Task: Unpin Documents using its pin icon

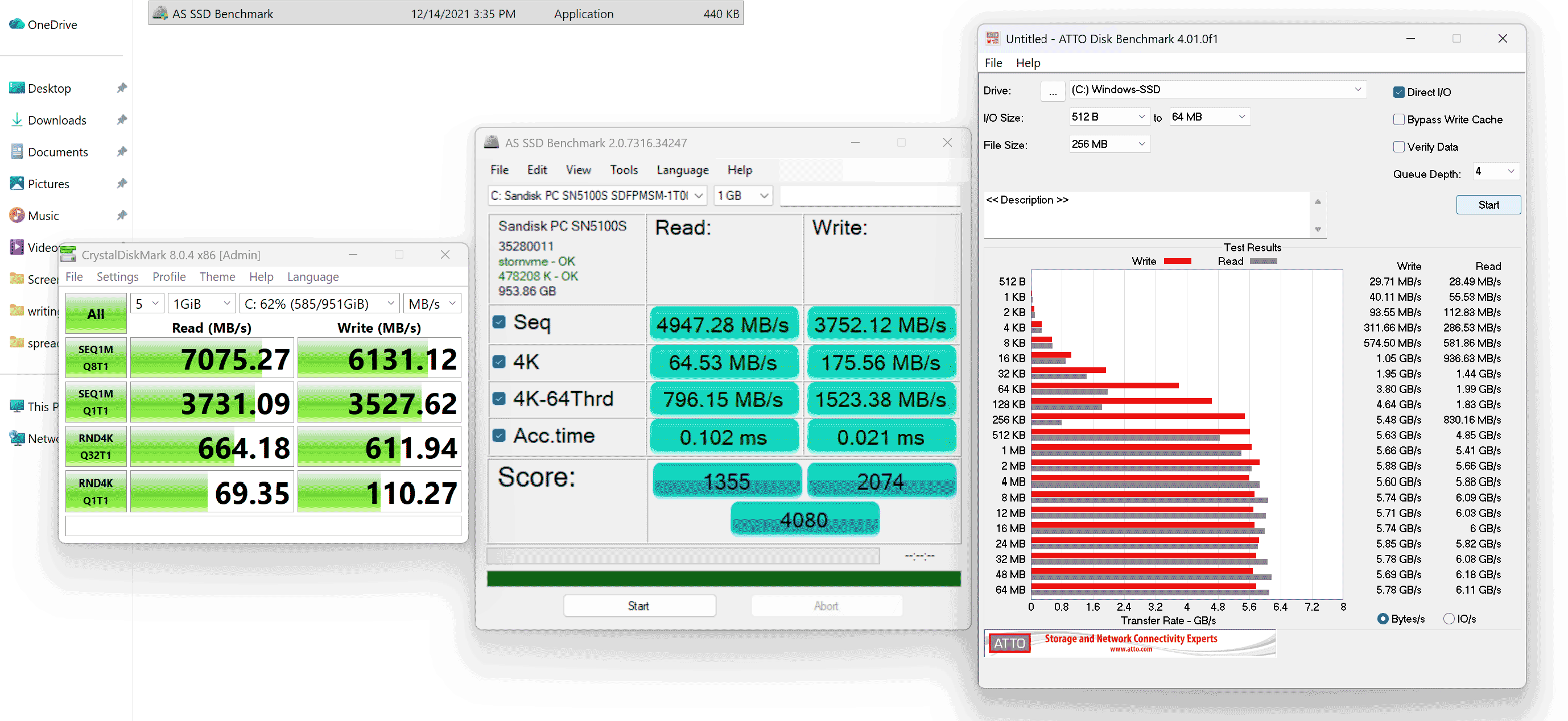Action: [122, 151]
